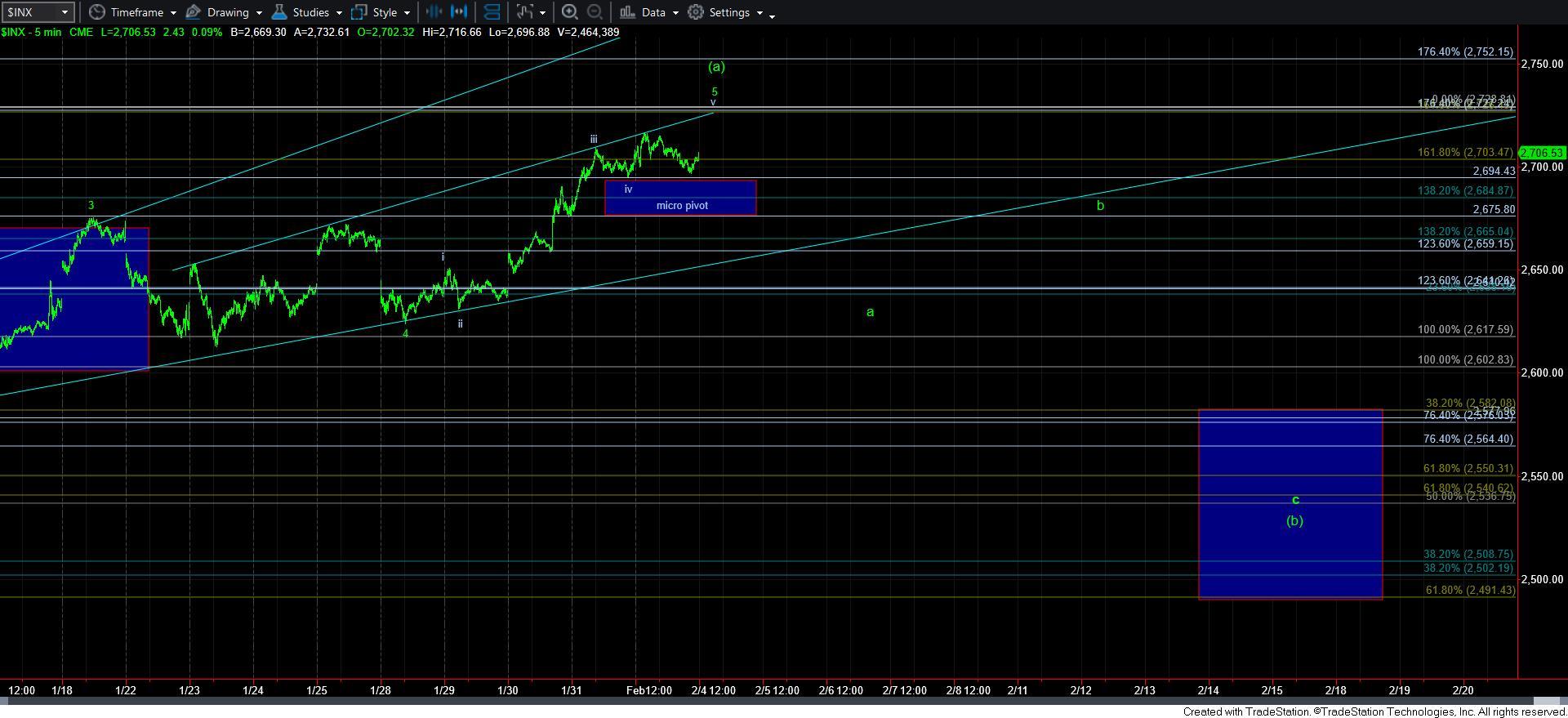Click the Data bar chart icon
1568x718 pixels.
pos(627,12)
